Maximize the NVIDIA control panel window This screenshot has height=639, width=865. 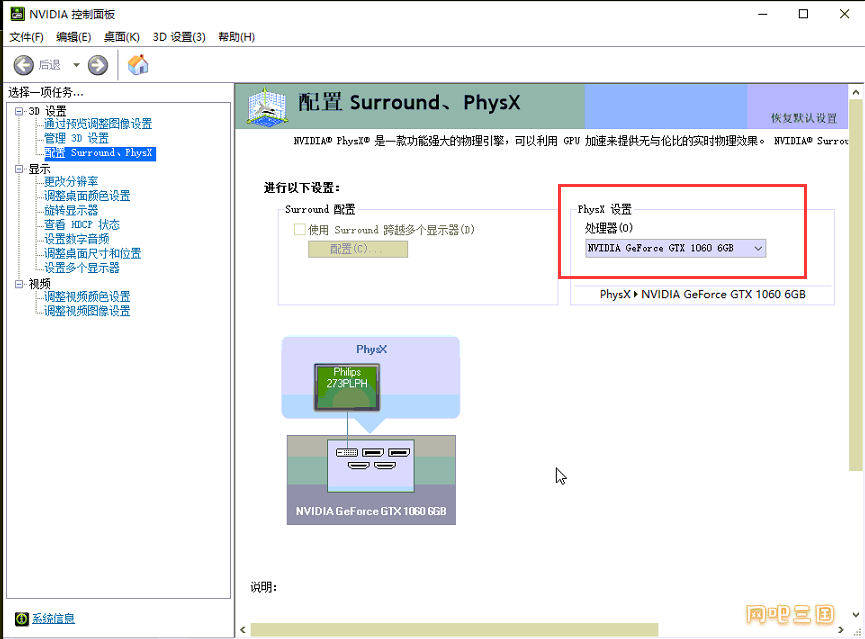(804, 14)
